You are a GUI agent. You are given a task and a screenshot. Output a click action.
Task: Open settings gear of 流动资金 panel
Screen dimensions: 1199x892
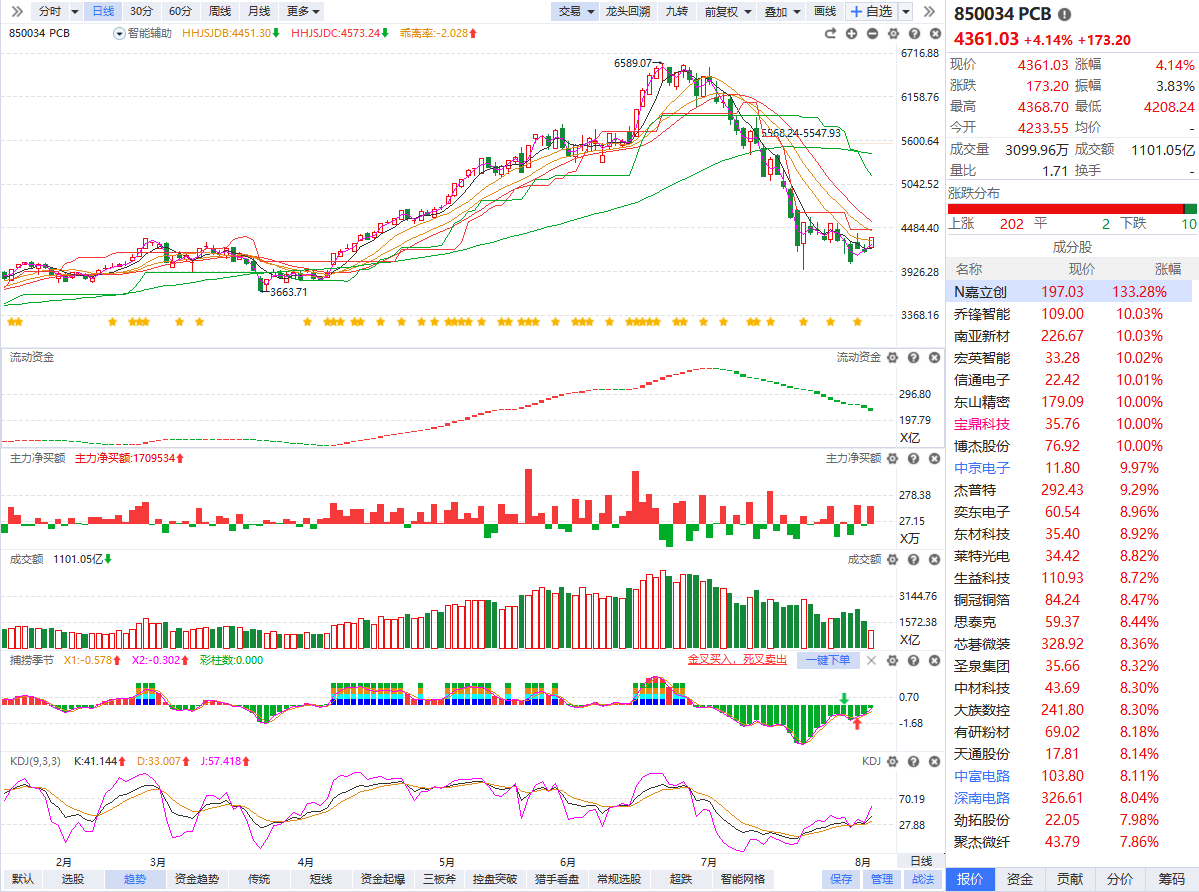(x=892, y=358)
